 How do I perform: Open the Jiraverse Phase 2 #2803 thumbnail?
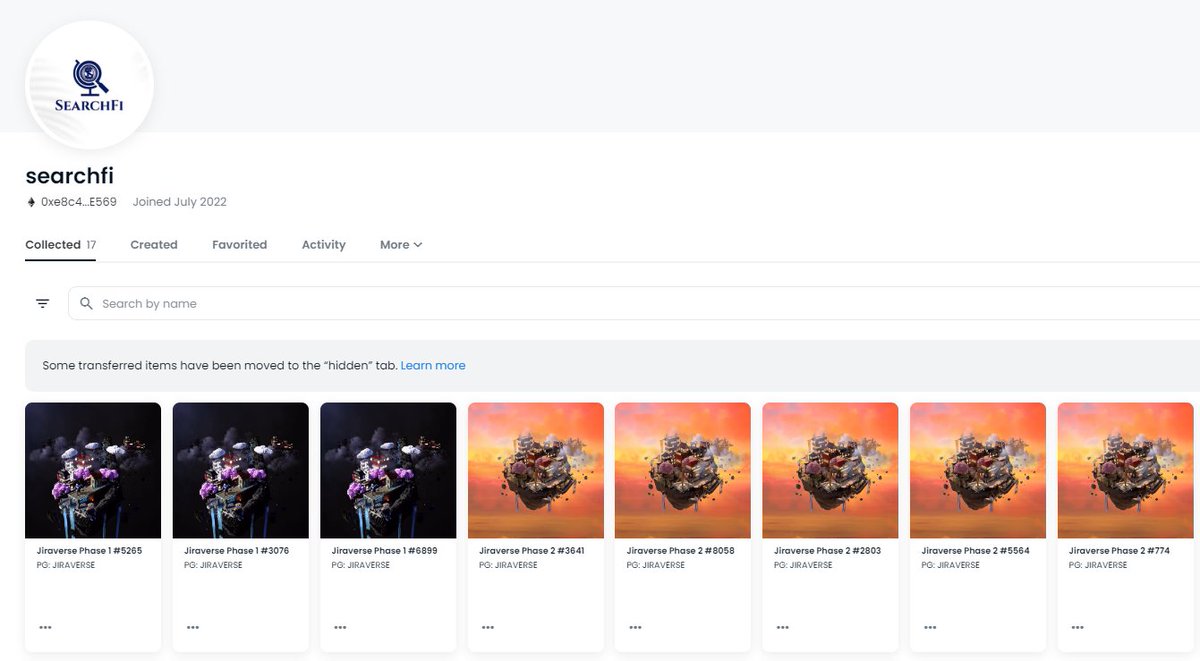point(831,470)
